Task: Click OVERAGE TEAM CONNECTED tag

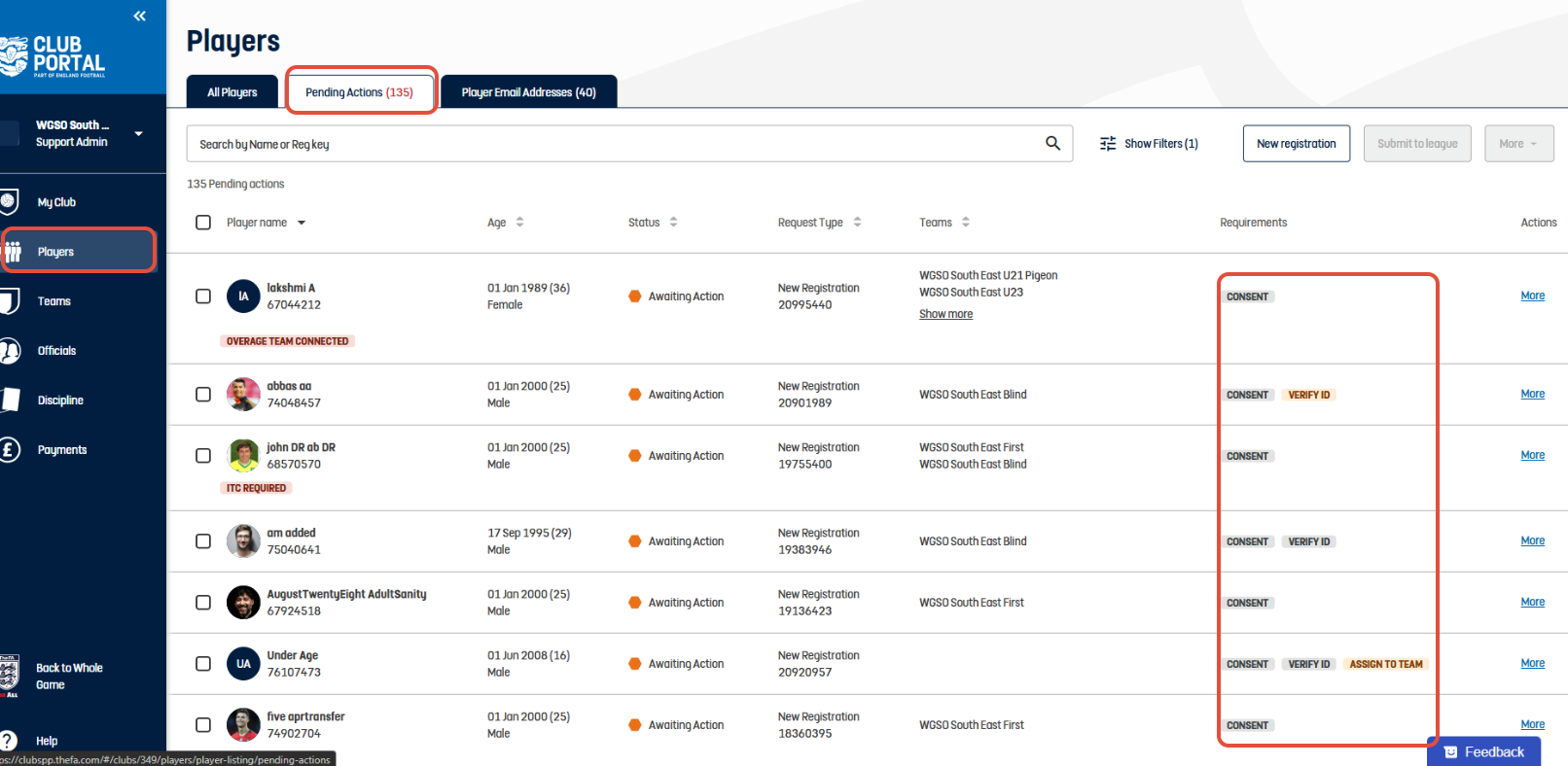Action: coord(287,341)
